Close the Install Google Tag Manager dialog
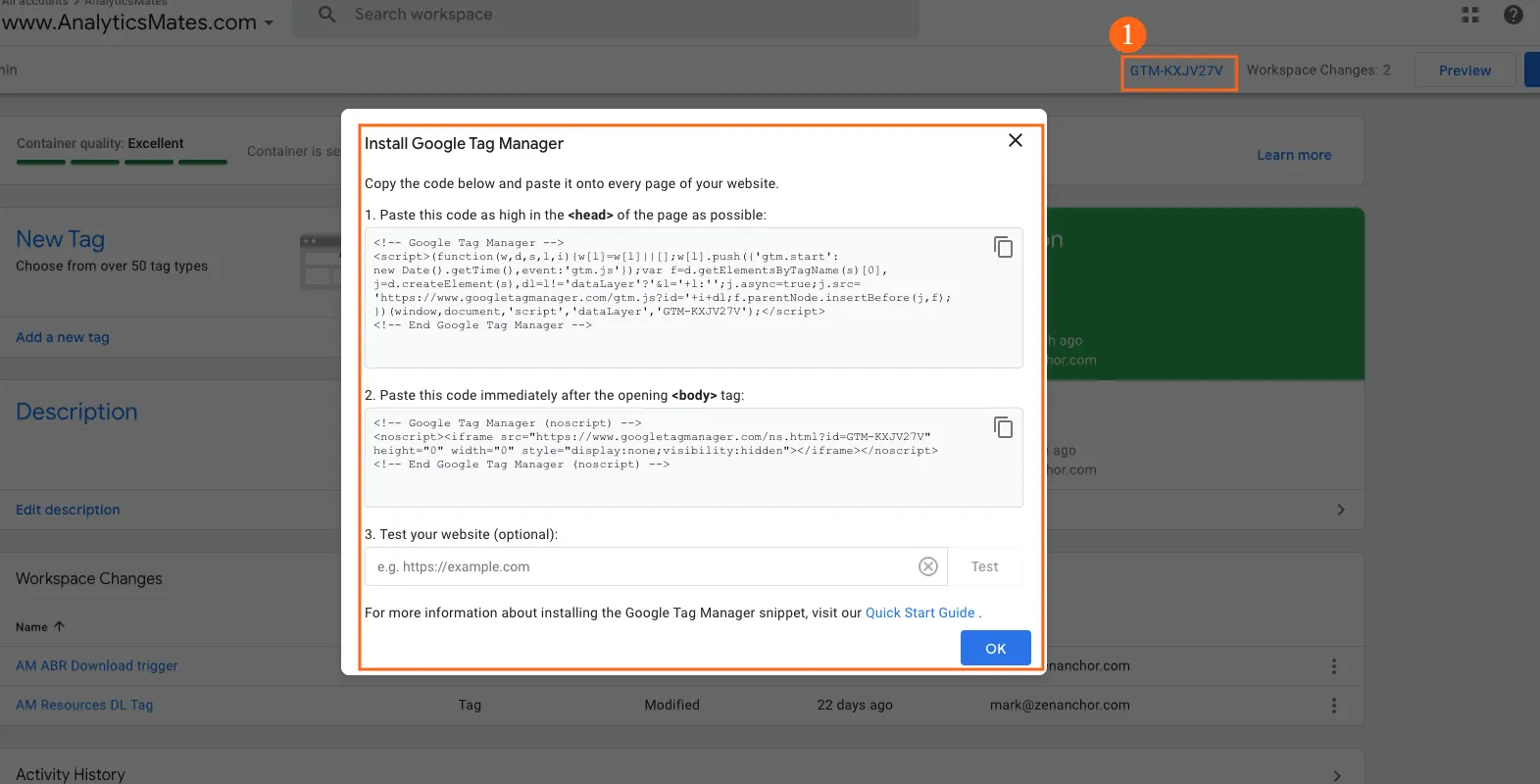 pyautogui.click(x=1016, y=140)
